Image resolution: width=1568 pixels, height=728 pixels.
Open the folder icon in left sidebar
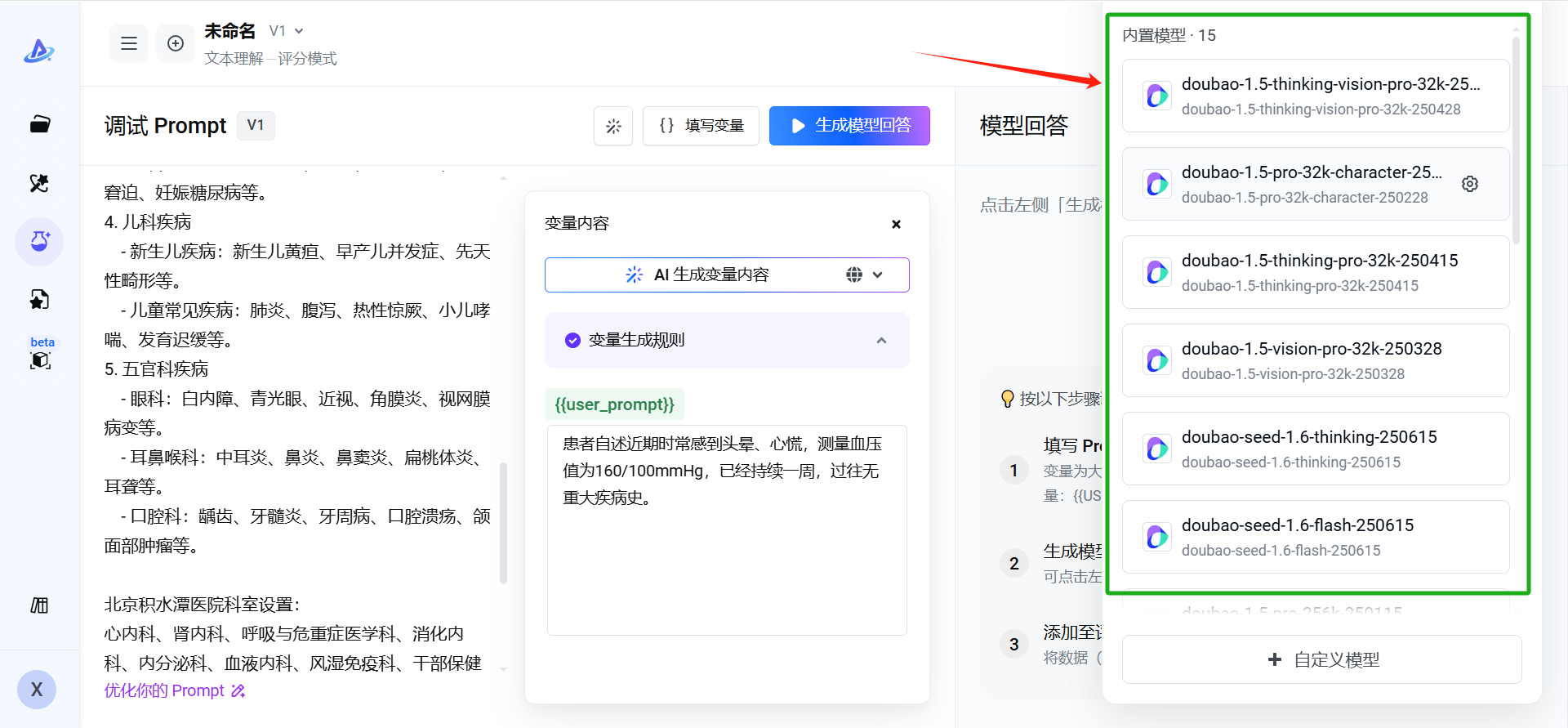39,124
